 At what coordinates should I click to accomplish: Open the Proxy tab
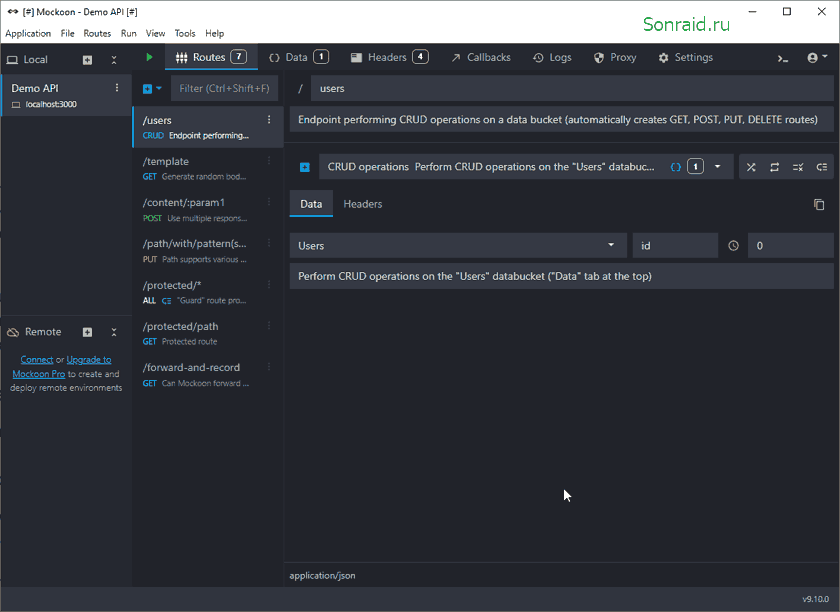tap(615, 57)
